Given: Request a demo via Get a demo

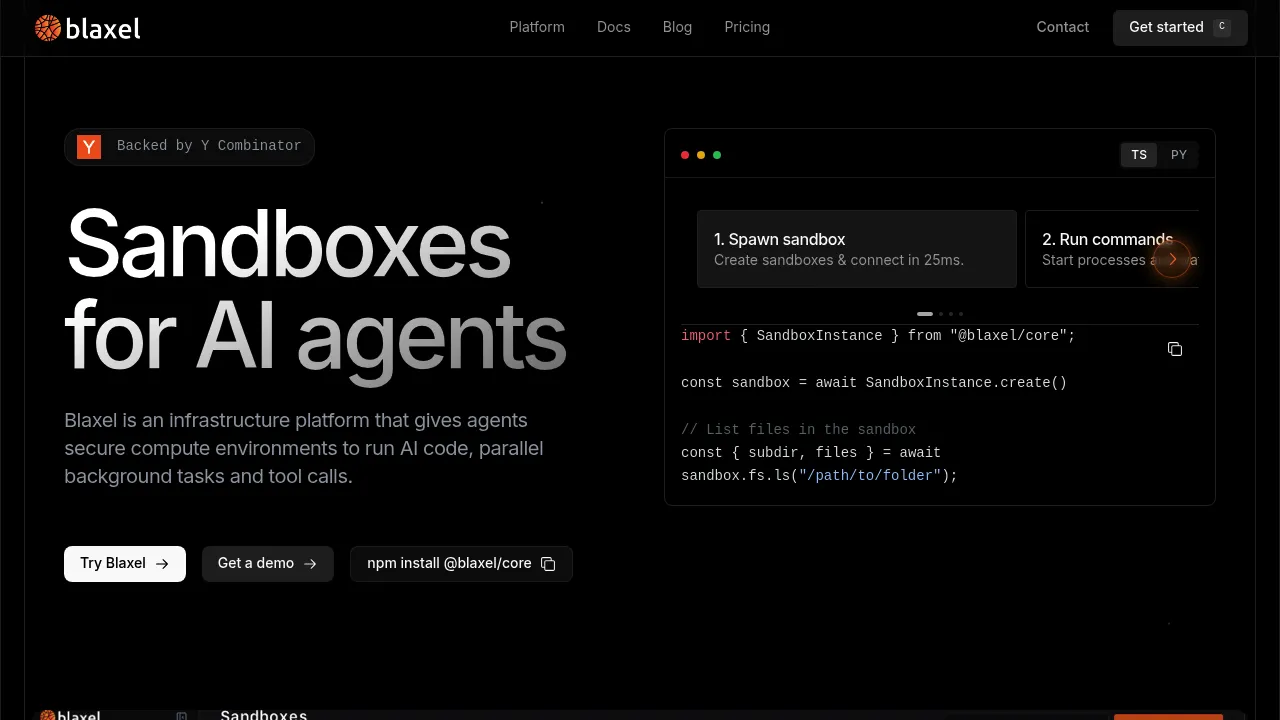Looking at the screenshot, I should (268, 564).
